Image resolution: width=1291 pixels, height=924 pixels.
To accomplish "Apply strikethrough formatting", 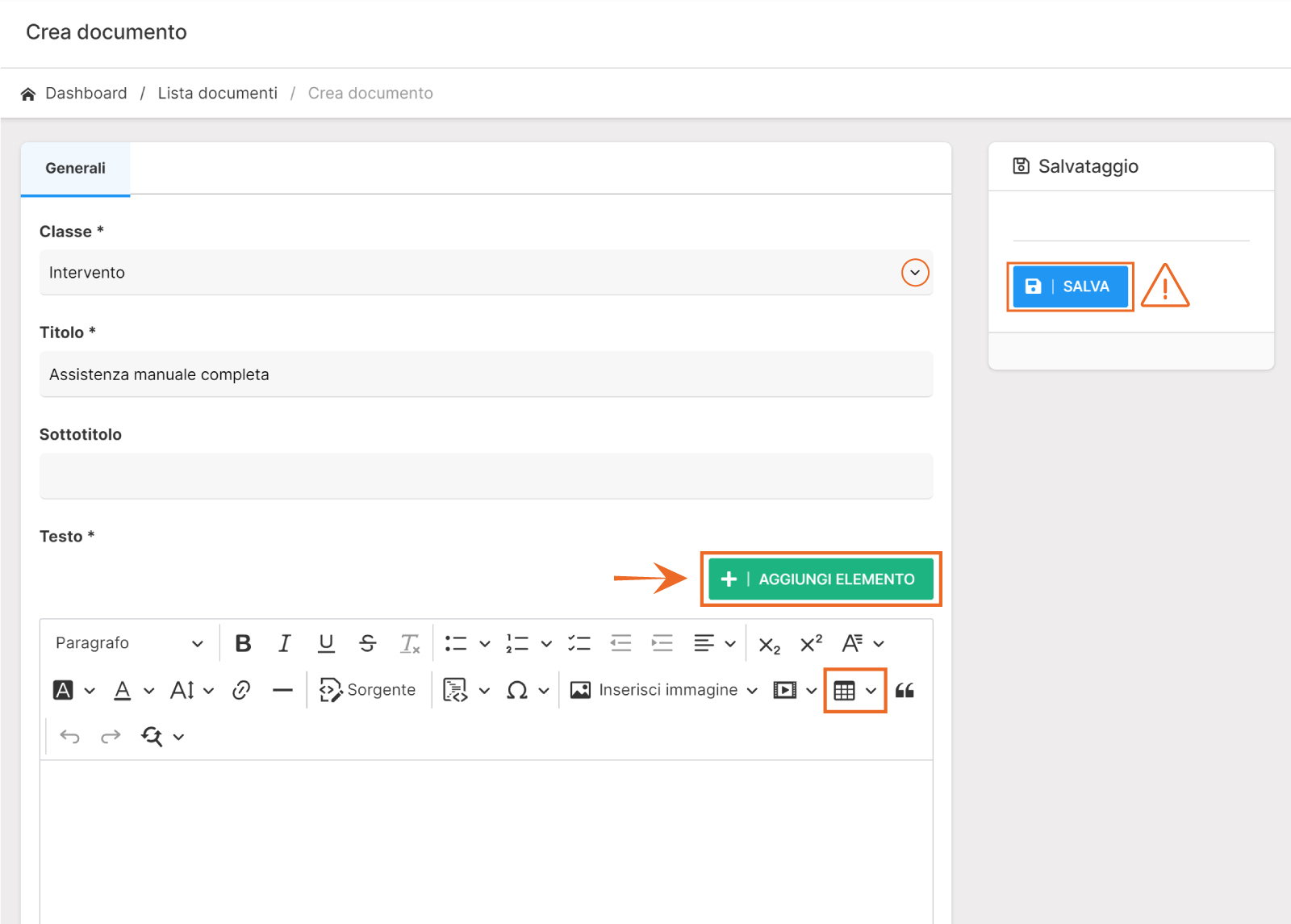I will coord(368,643).
